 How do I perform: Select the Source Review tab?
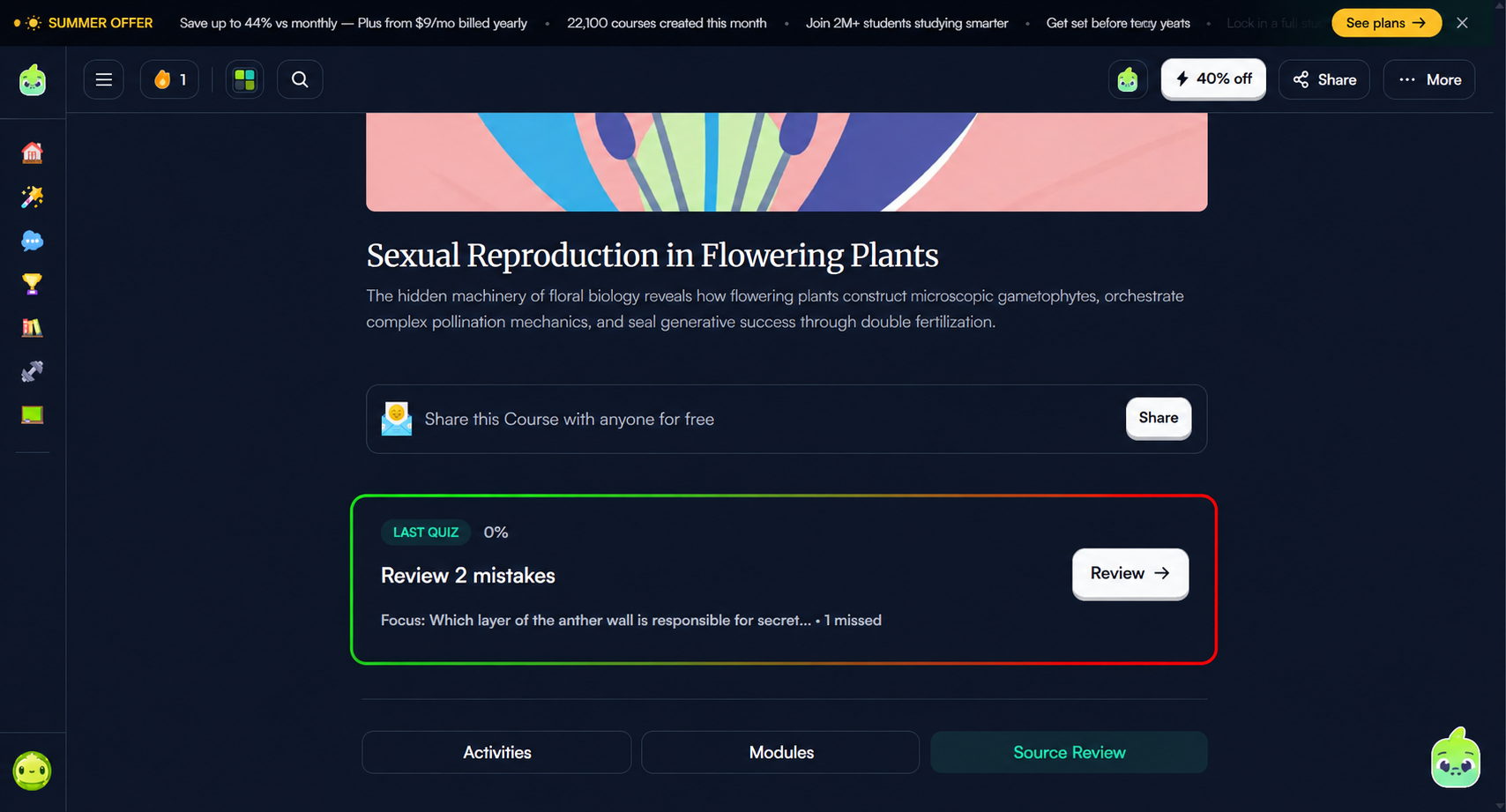click(x=1069, y=752)
